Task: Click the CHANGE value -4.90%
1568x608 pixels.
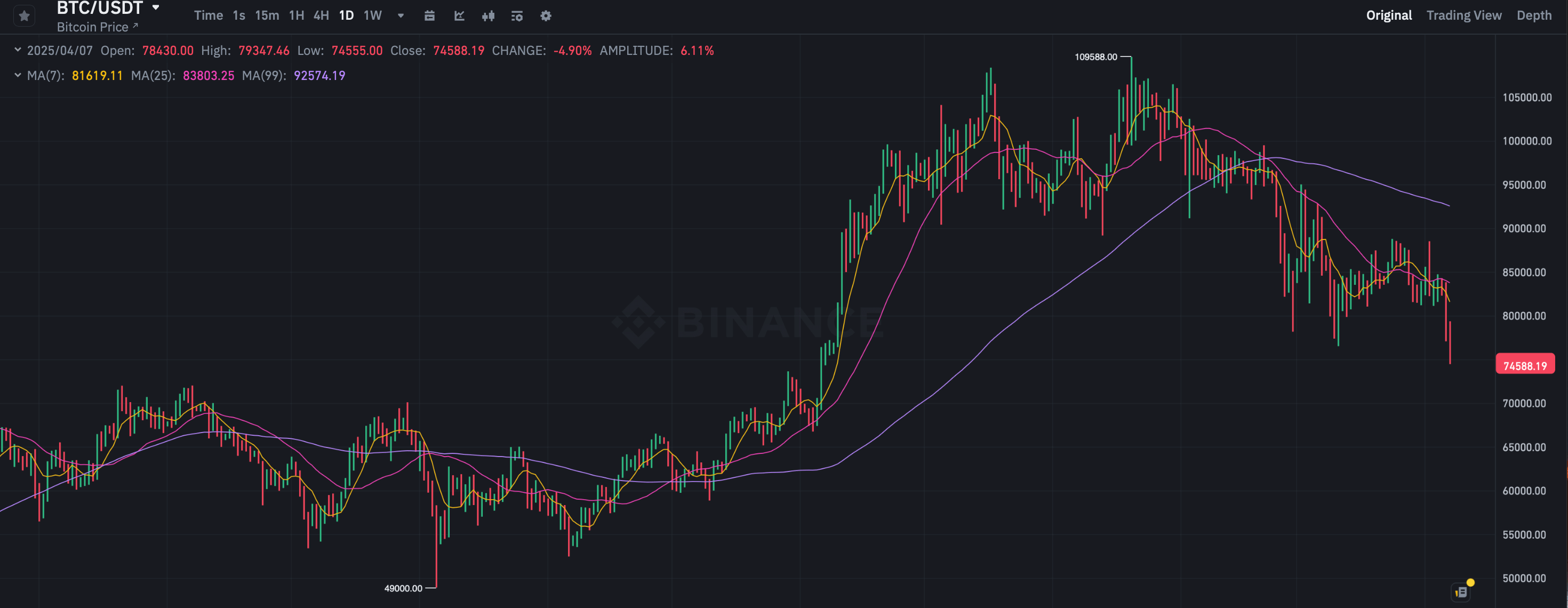Action: 572,51
